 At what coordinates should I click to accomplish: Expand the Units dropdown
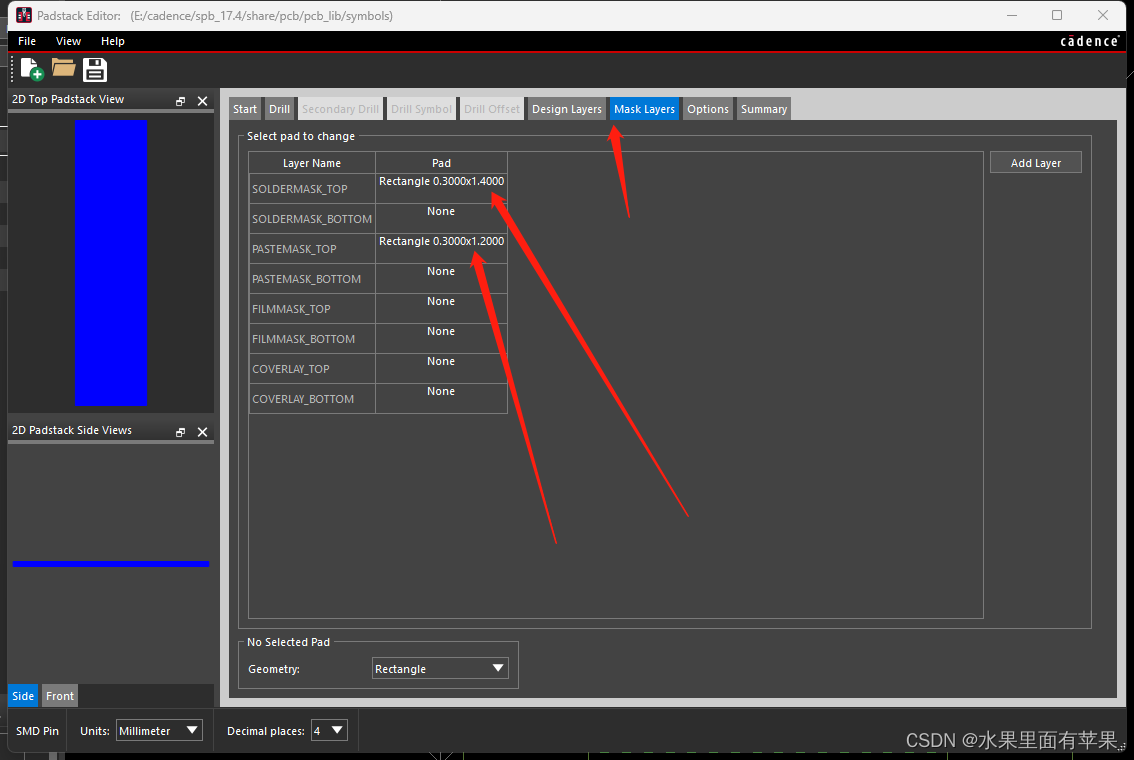click(159, 731)
